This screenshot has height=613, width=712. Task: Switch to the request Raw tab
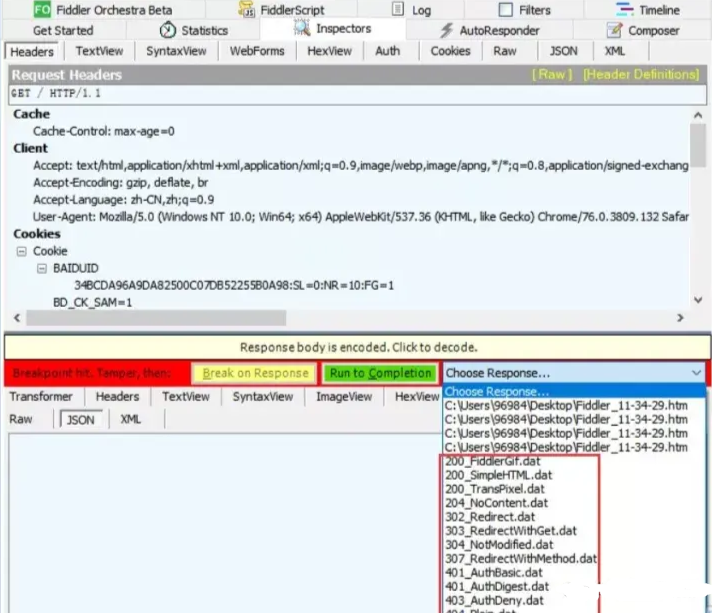[505, 51]
